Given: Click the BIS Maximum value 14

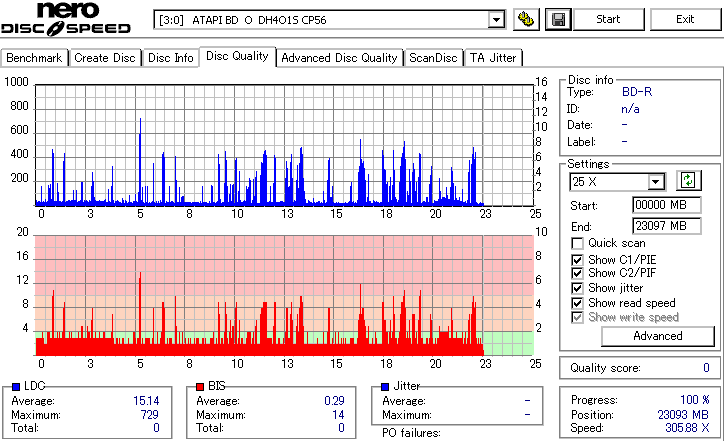Looking at the screenshot, I should click(x=338, y=415).
